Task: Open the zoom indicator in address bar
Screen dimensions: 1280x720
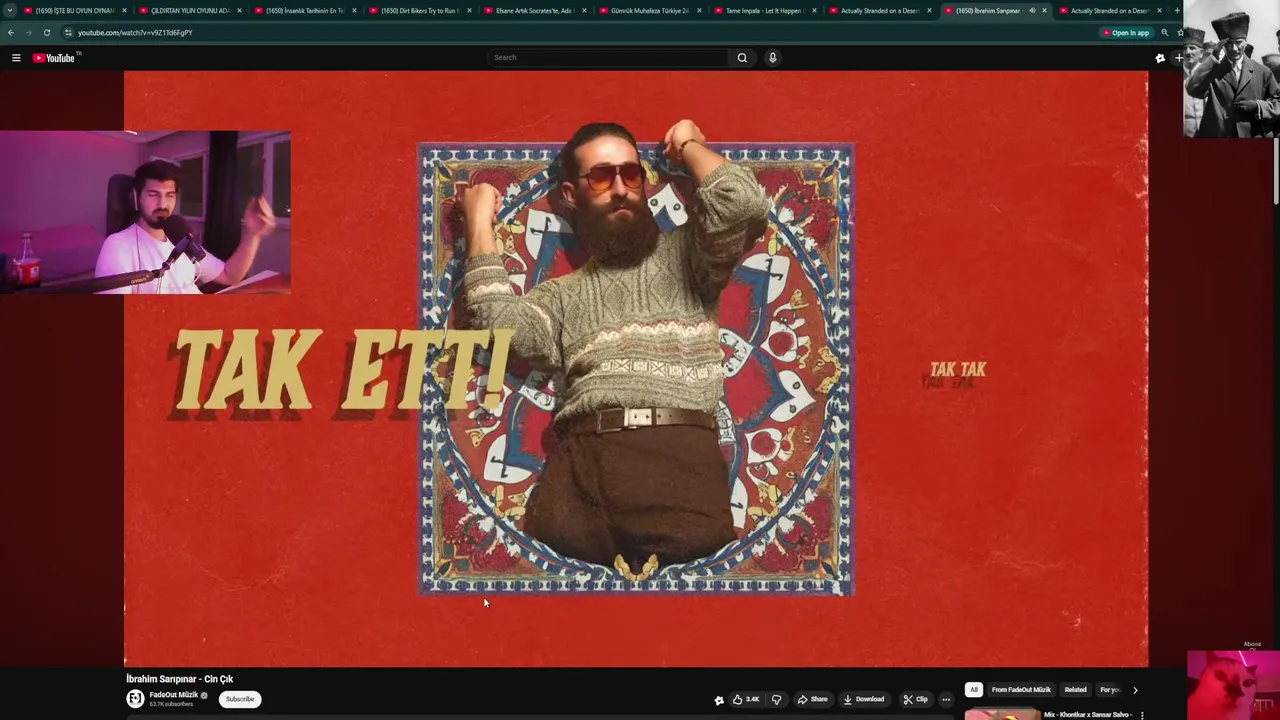Action: [1164, 33]
